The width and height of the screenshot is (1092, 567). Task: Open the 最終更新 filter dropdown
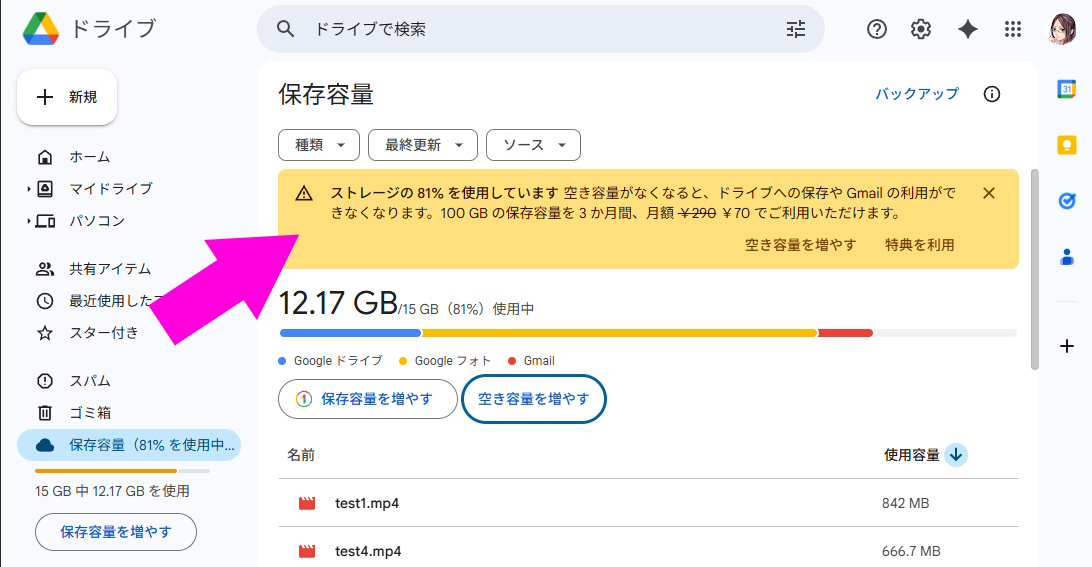(x=423, y=145)
